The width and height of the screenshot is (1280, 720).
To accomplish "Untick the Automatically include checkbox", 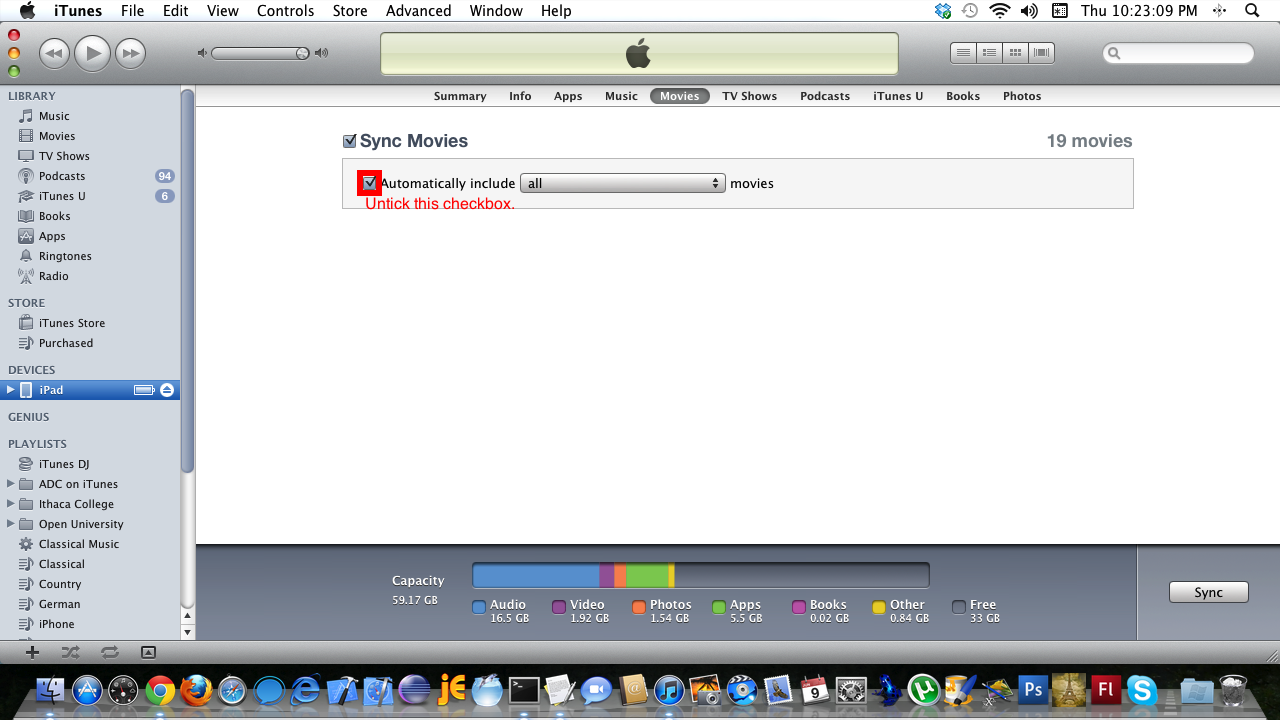I will [370, 183].
